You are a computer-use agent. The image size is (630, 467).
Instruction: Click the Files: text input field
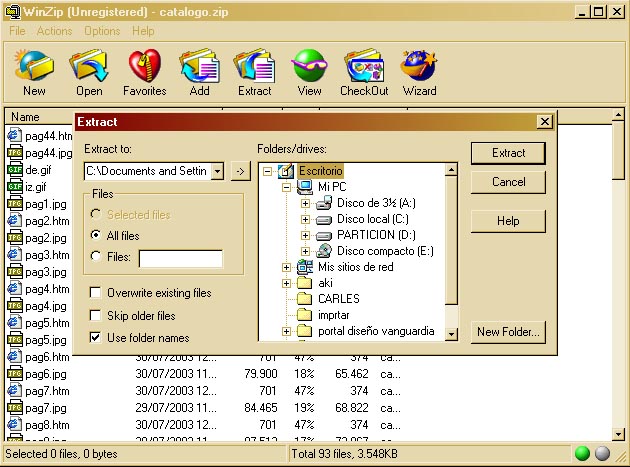180,258
